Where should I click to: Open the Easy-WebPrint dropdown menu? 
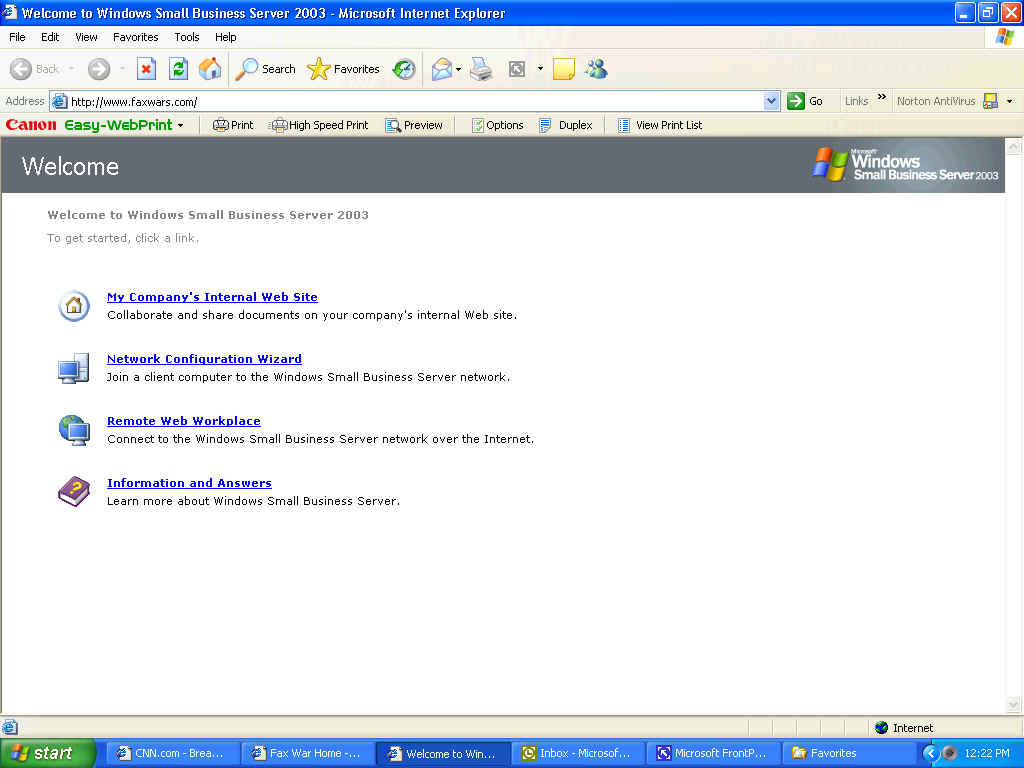181,125
